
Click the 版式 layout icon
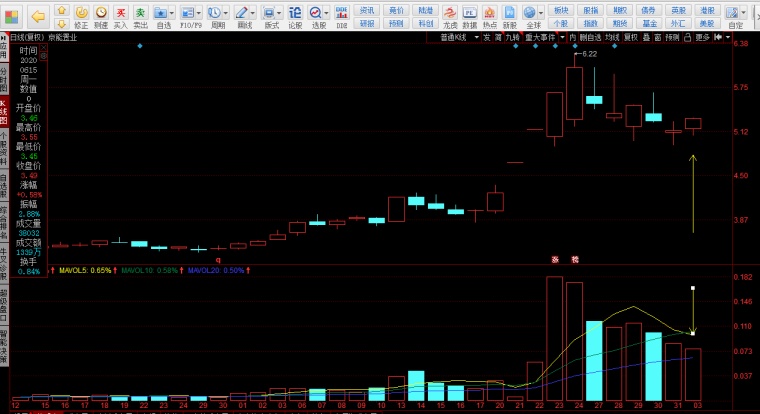pyautogui.click(x=268, y=12)
